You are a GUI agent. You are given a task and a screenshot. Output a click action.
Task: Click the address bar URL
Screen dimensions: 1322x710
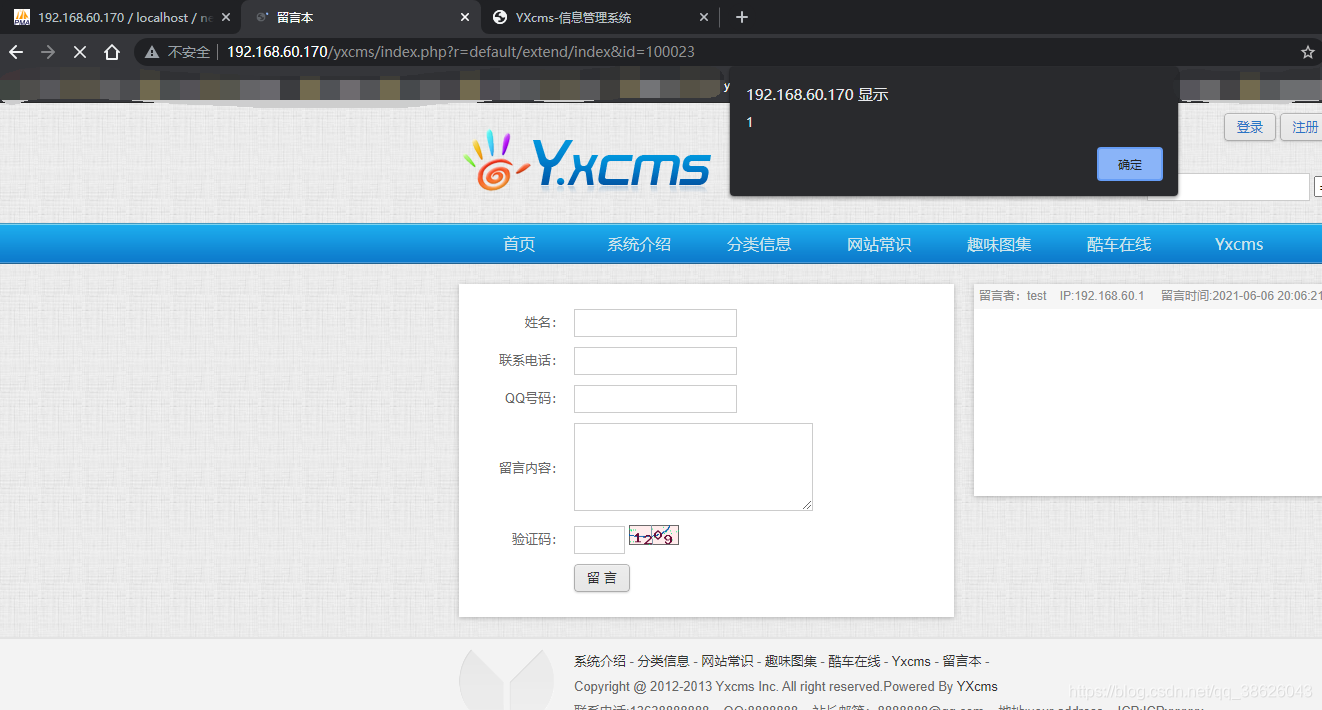(460, 52)
